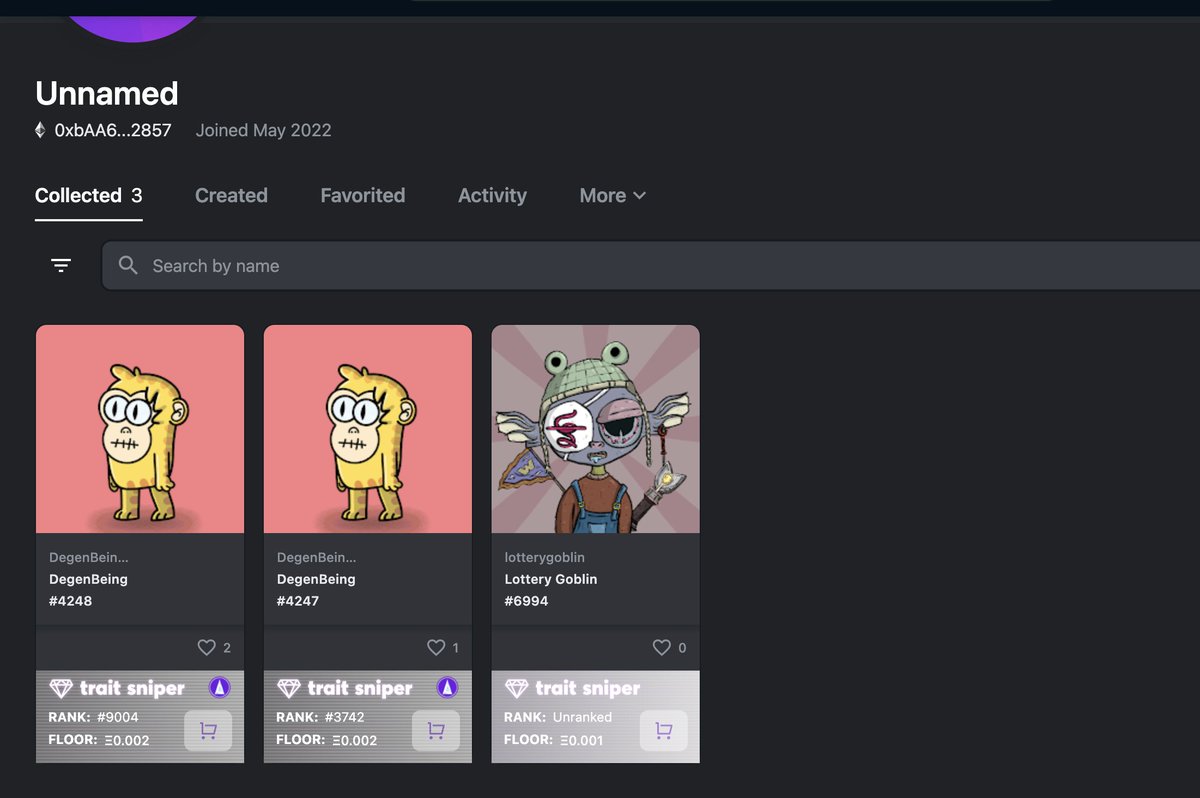Click the cart icon on DegenBeing #4248
Screen dimensions: 1200x798
[x=208, y=731]
